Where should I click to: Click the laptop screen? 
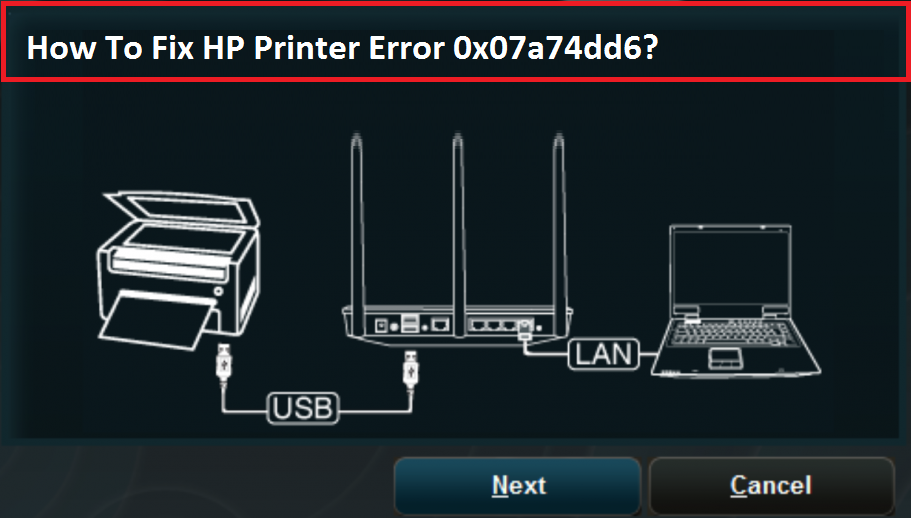coord(730,269)
